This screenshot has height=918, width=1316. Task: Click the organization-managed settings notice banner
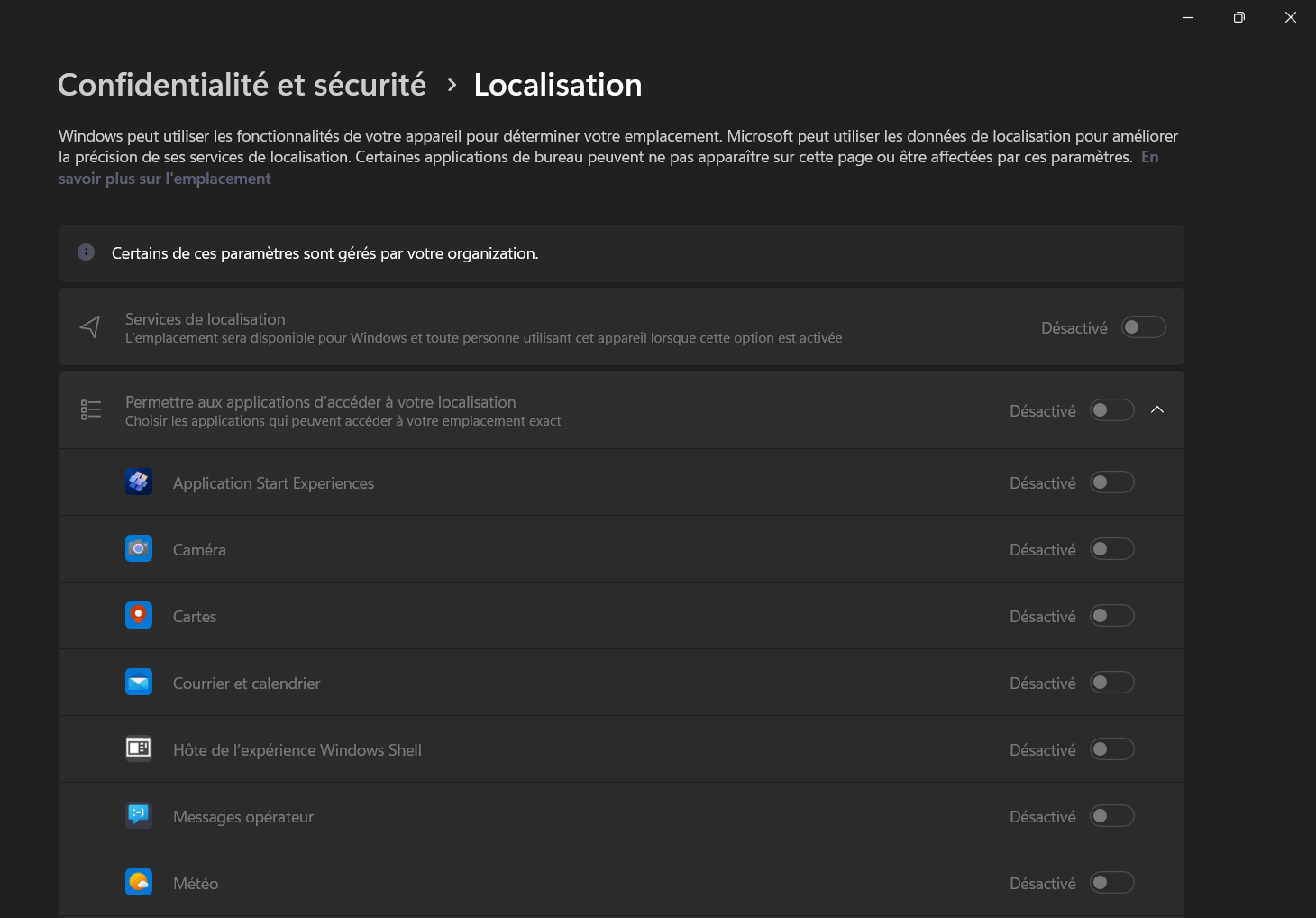click(621, 253)
